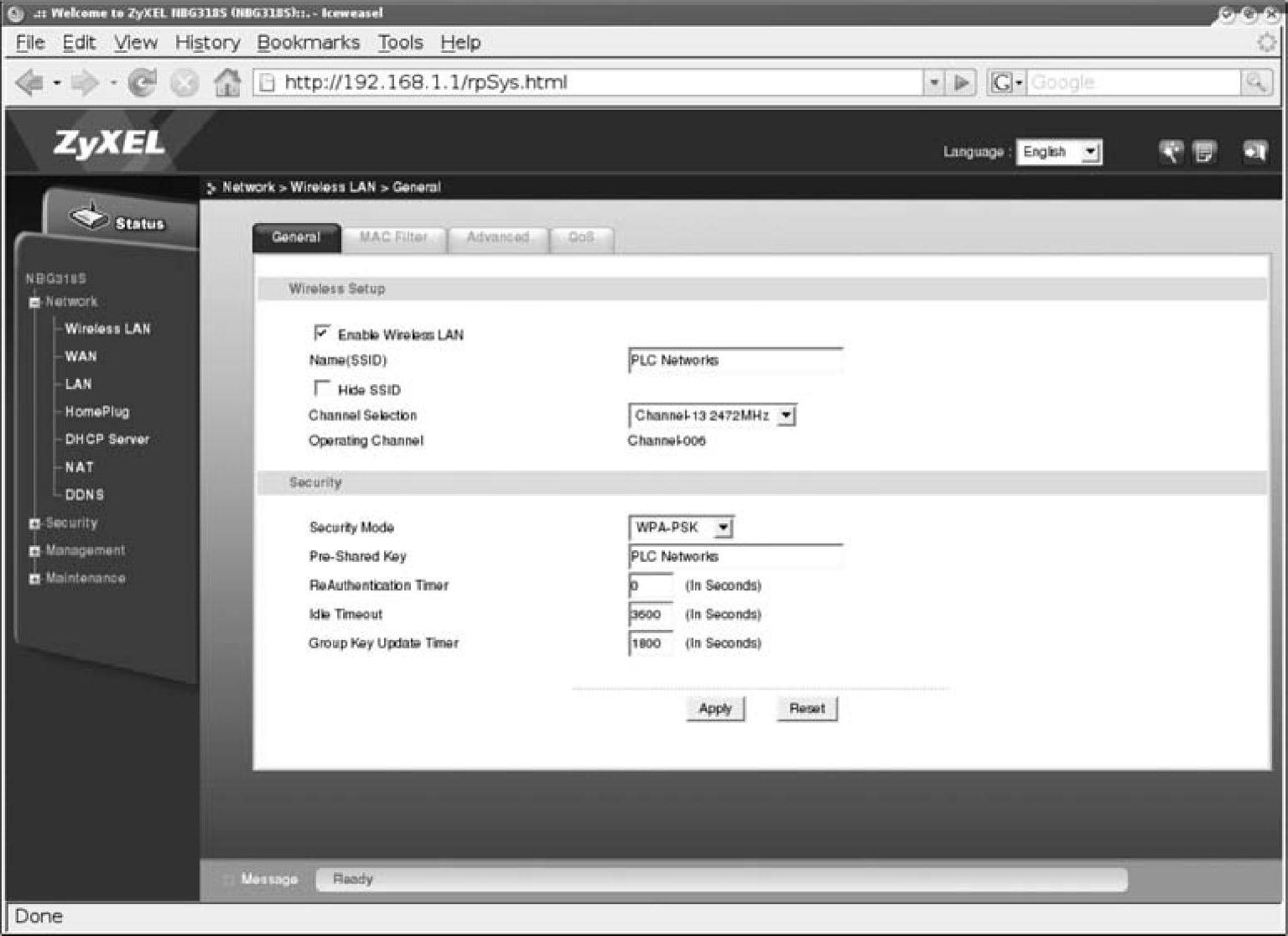Open the Forward button history dropdown arrow
1288x936 pixels.
pyautogui.click(x=113, y=83)
